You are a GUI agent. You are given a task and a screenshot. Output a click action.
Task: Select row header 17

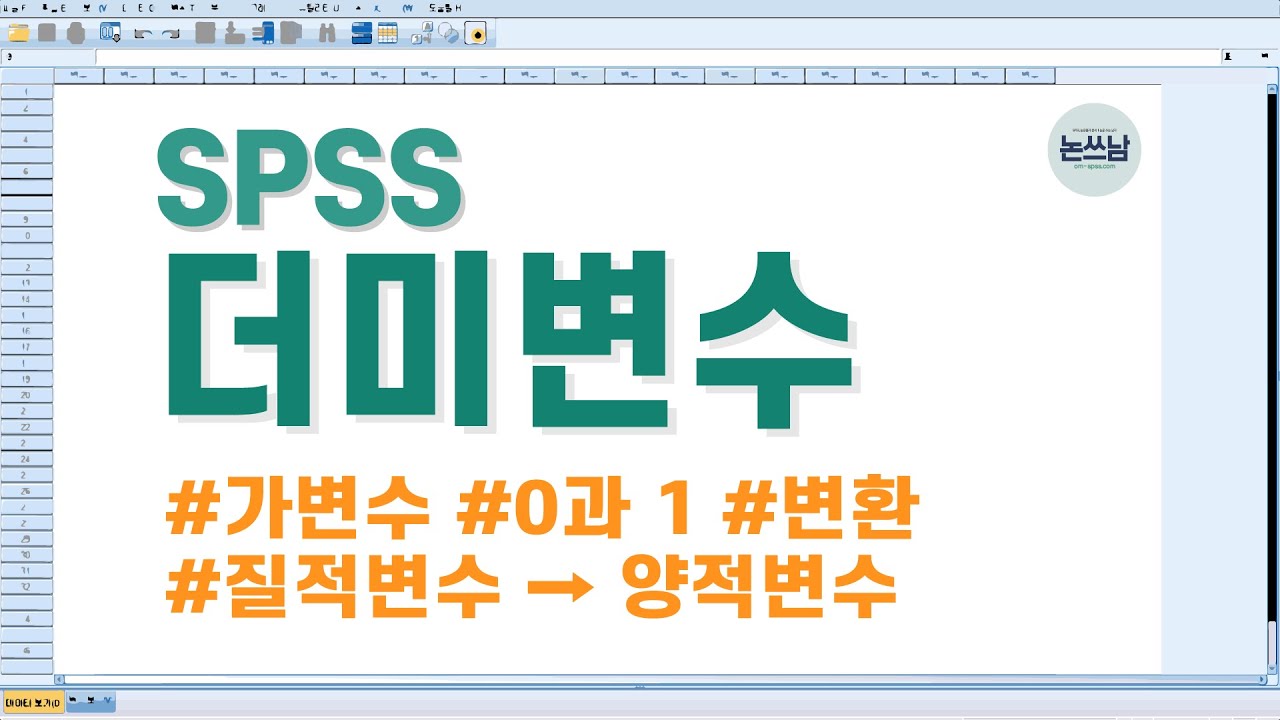point(26,347)
